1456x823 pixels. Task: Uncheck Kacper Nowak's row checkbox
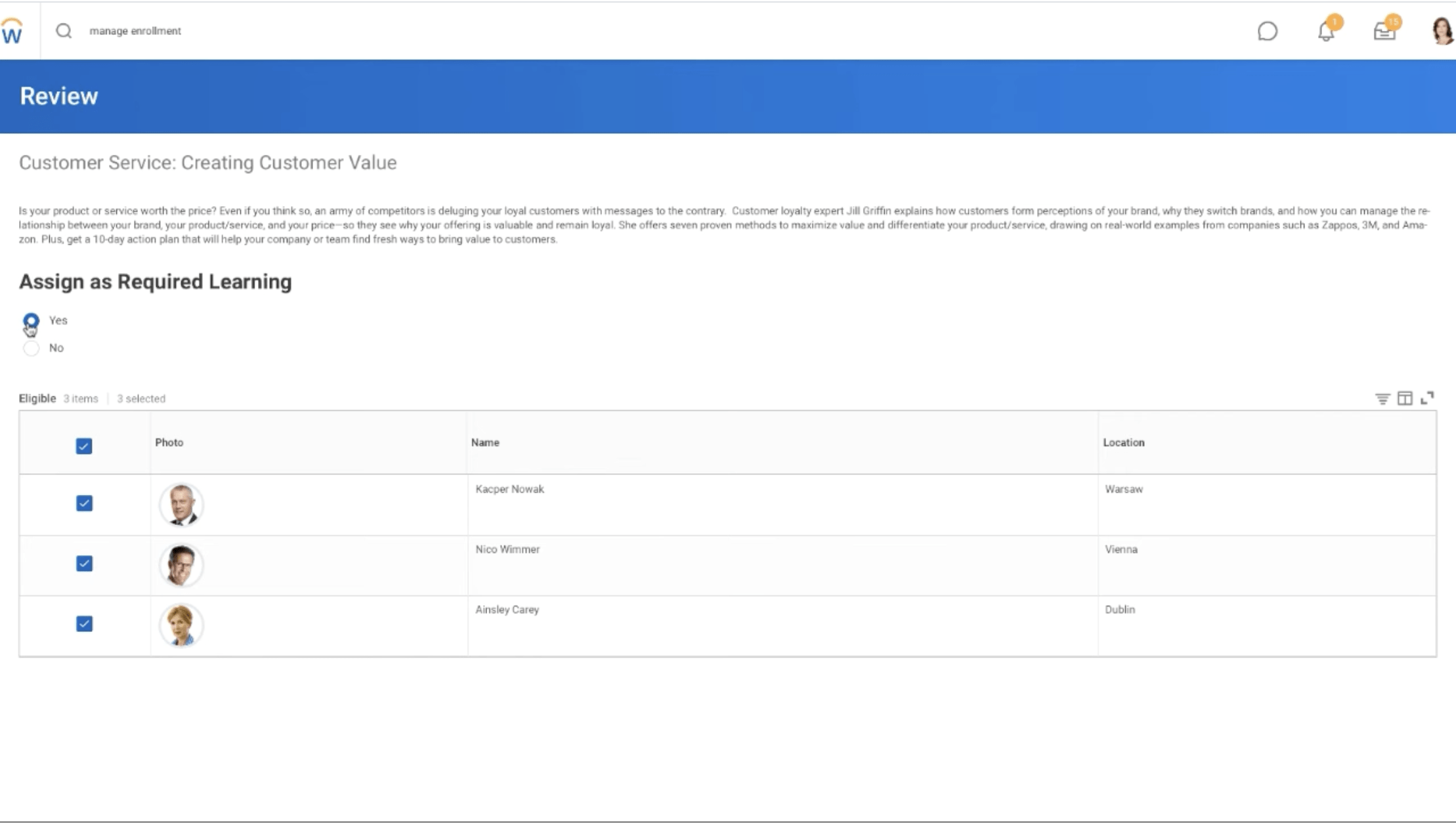pos(83,503)
